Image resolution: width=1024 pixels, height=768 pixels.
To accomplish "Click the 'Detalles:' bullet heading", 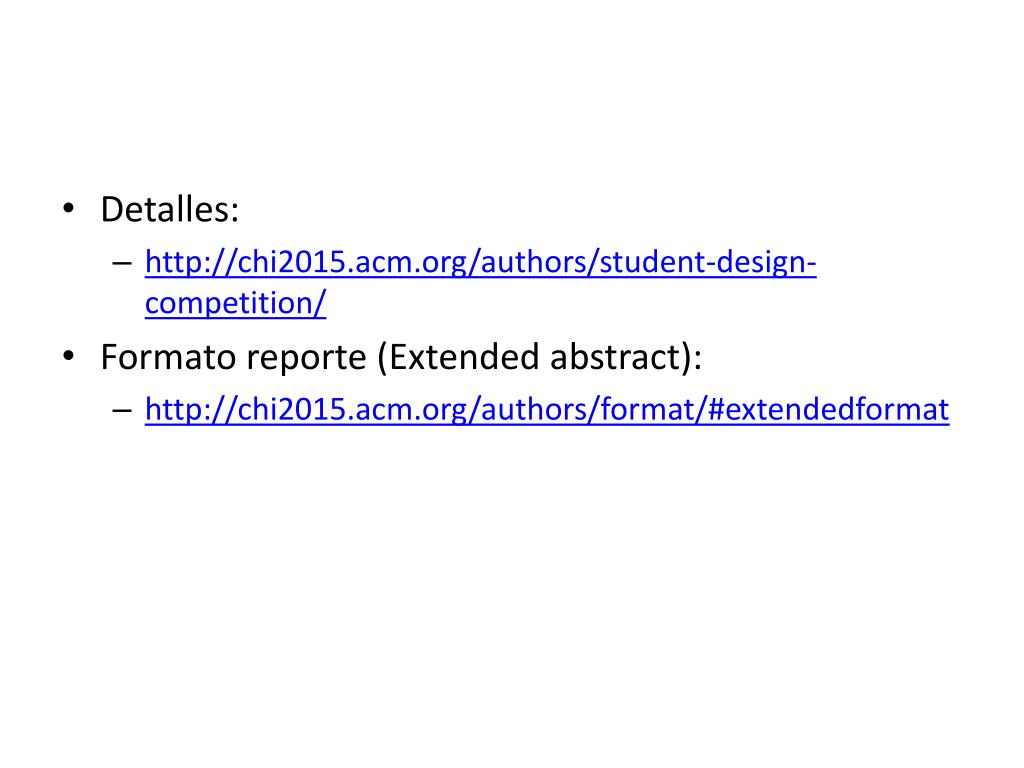I will click(170, 210).
